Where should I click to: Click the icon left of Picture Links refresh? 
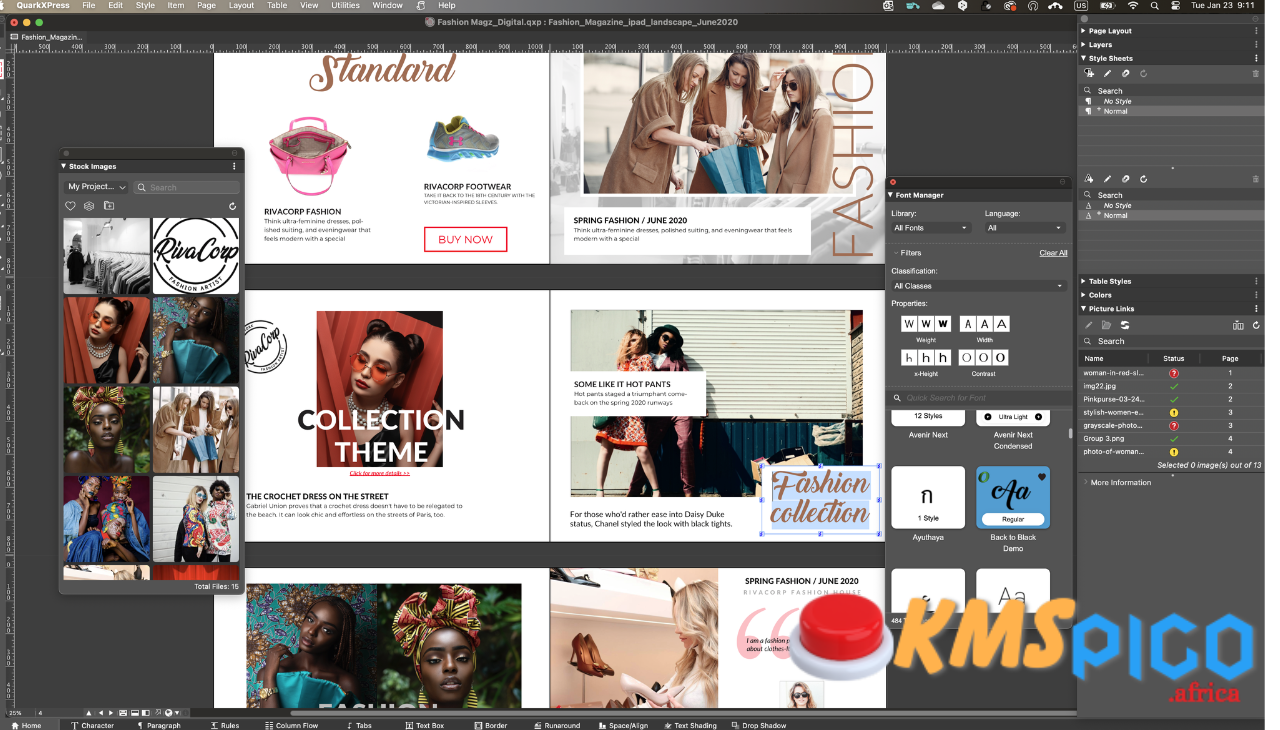pyautogui.click(x=1239, y=325)
